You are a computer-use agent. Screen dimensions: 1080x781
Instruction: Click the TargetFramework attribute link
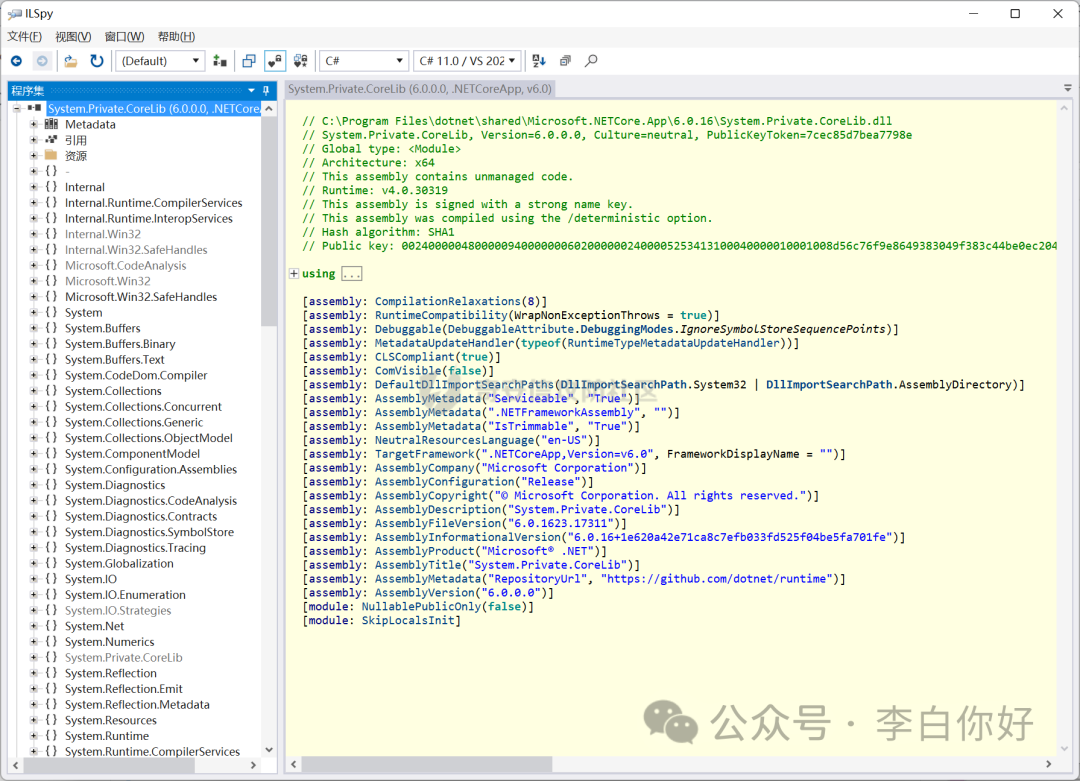coord(424,454)
